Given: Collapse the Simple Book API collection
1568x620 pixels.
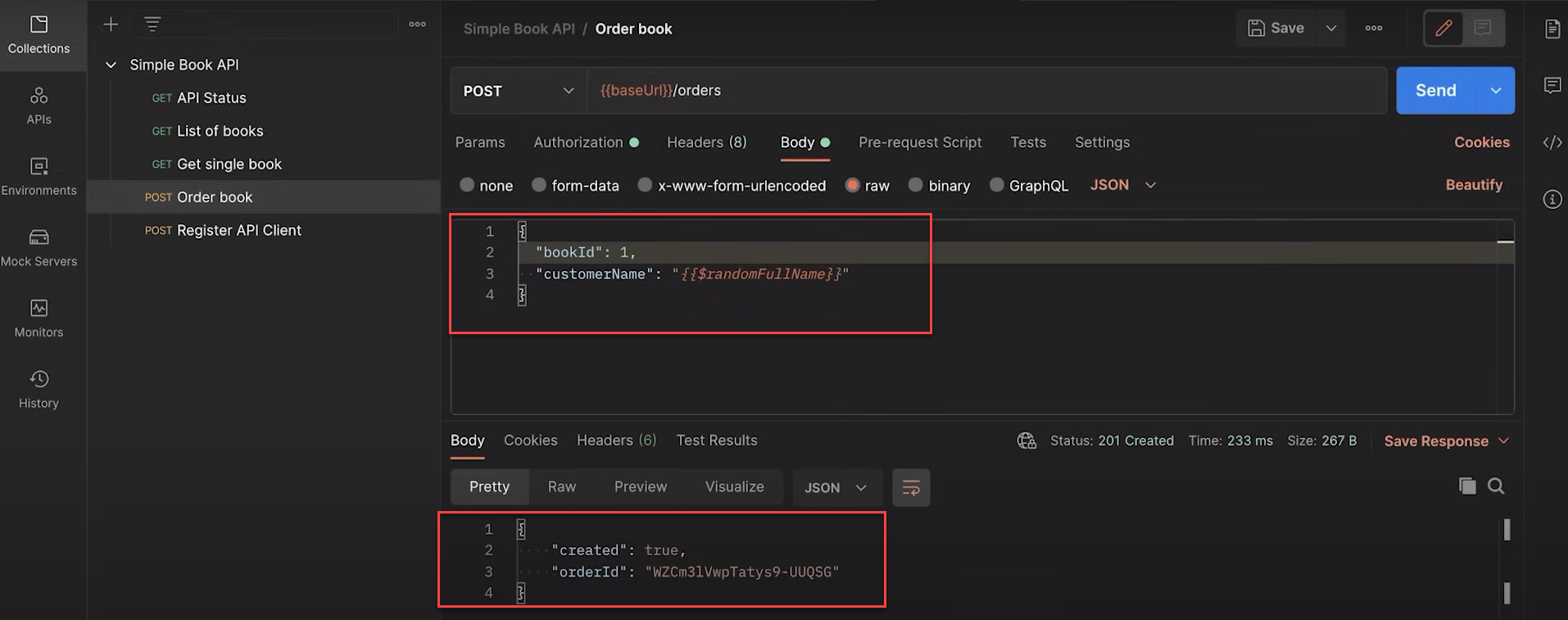Looking at the screenshot, I should click(111, 65).
